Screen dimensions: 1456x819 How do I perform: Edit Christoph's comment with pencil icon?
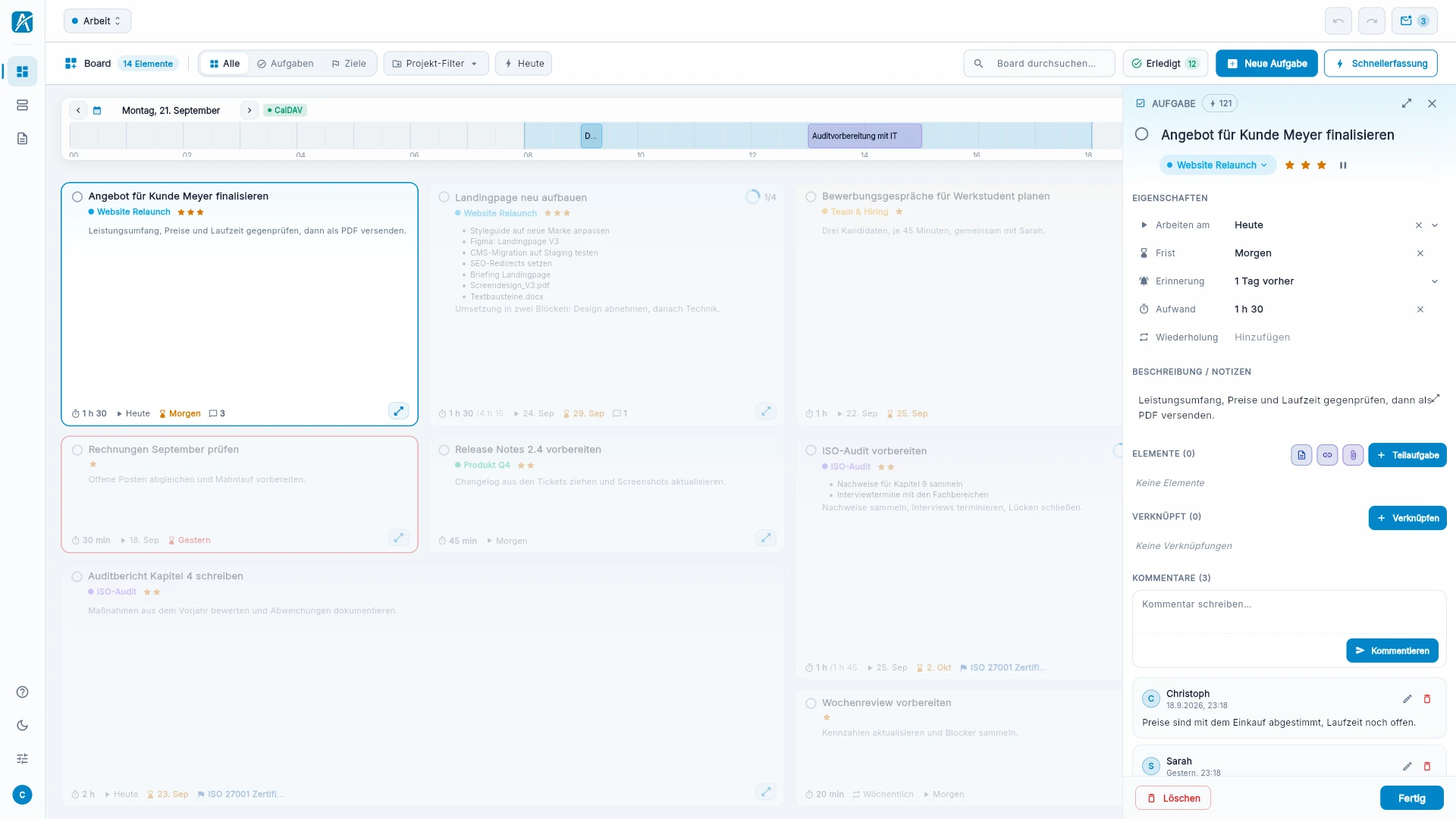(x=1407, y=699)
